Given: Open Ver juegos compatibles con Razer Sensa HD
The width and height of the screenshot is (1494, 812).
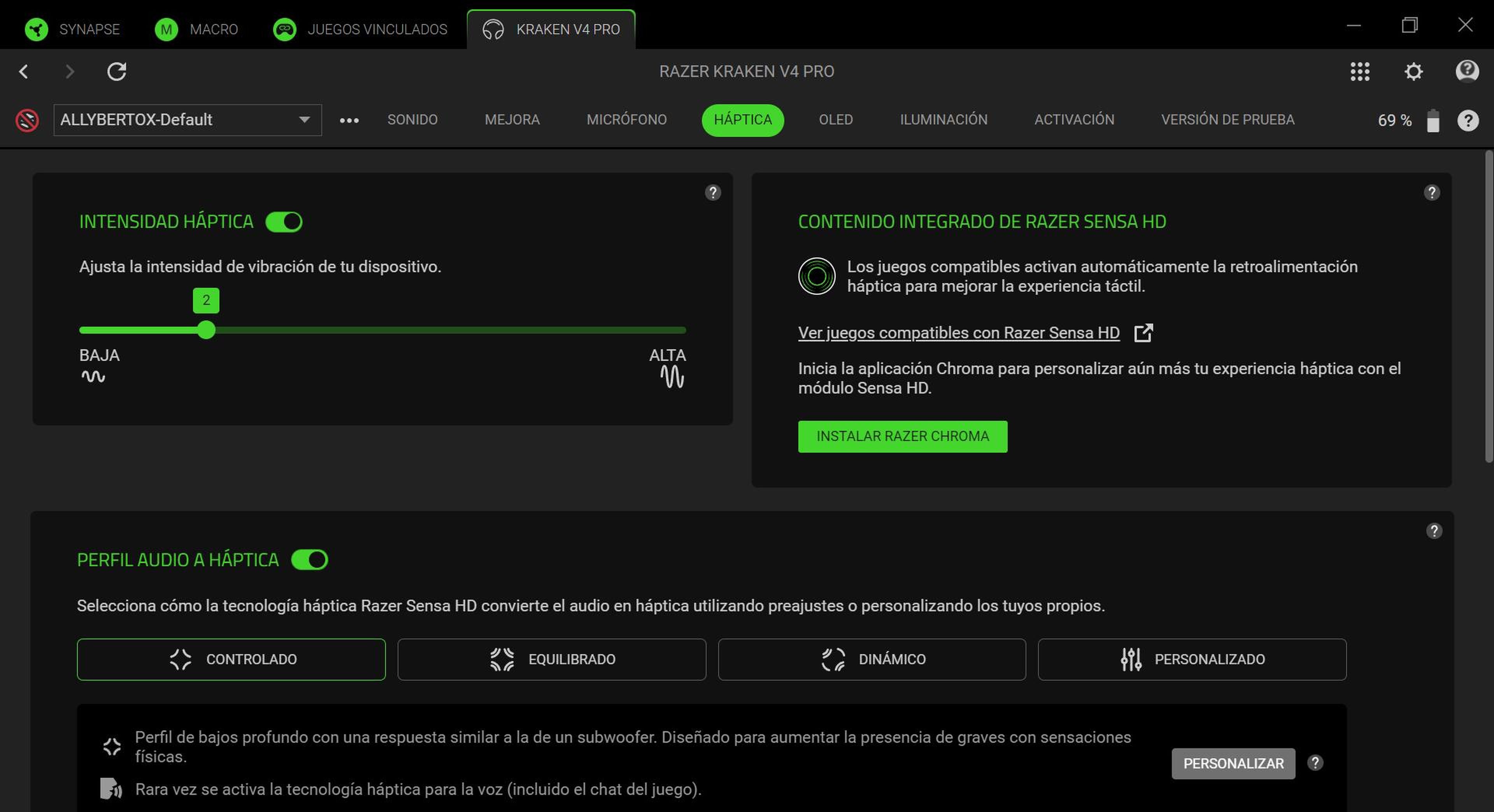Looking at the screenshot, I should [x=959, y=332].
